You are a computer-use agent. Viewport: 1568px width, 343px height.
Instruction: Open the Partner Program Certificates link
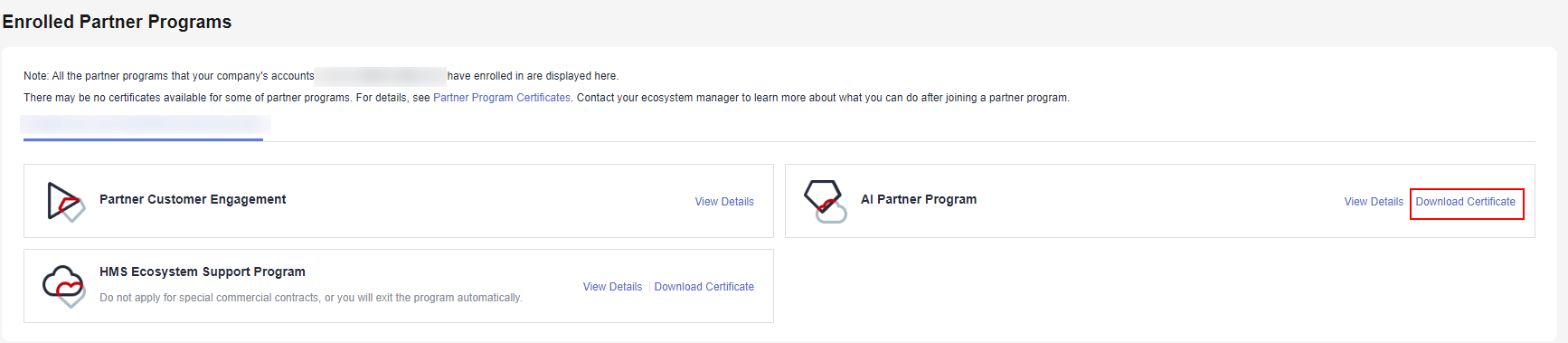[502, 98]
